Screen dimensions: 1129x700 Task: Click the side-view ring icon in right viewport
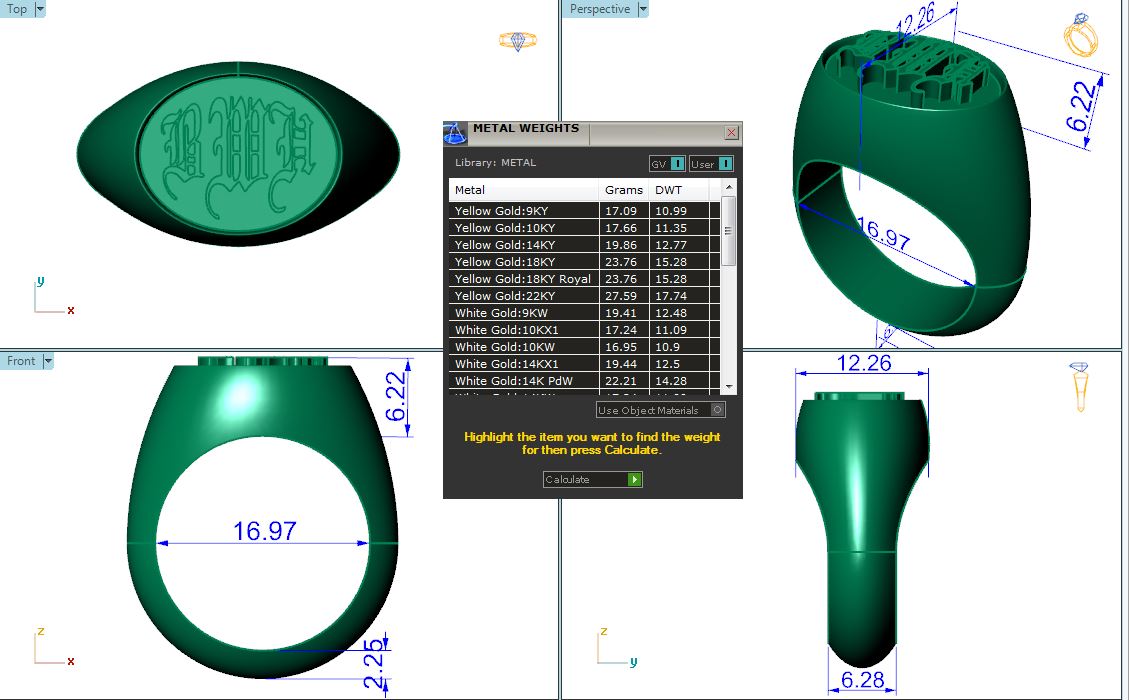point(1079,386)
